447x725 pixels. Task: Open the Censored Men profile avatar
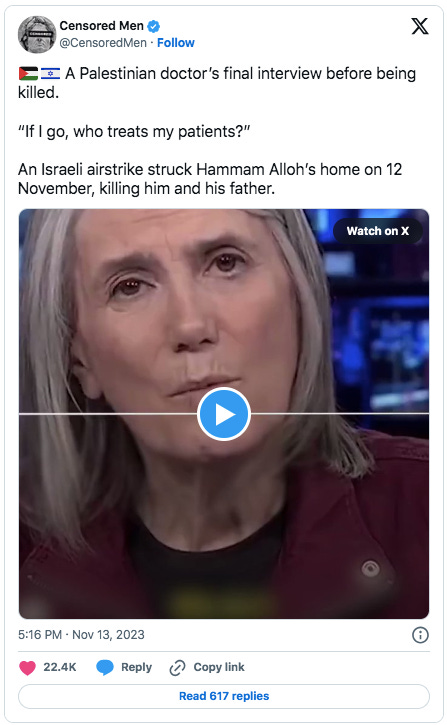click(x=37, y=34)
